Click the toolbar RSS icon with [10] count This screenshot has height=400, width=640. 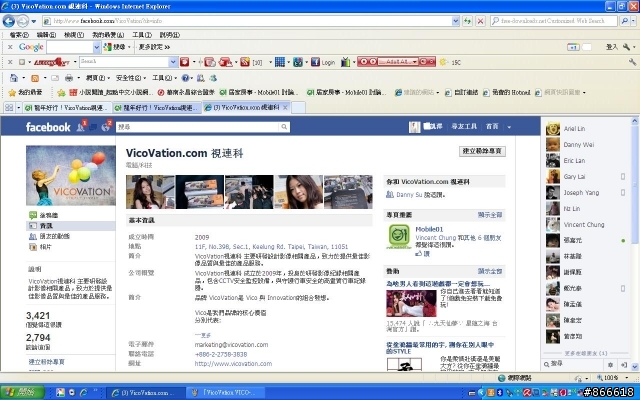coord(244,62)
